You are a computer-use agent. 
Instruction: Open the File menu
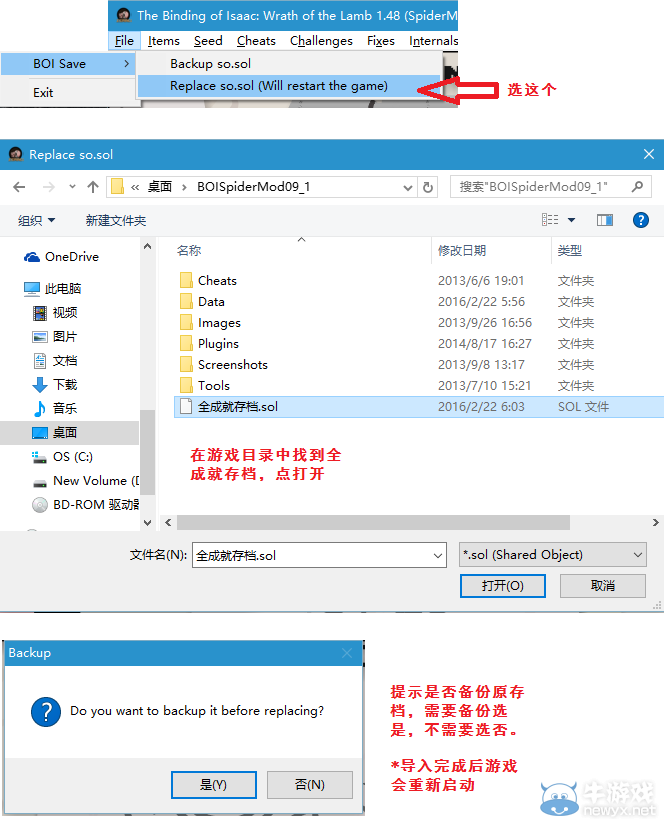pos(124,41)
